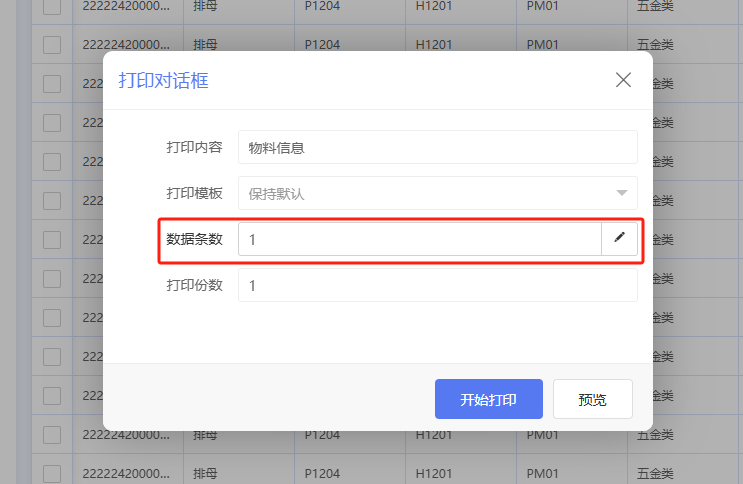Focus the 打印内容 input showing 物料信息
Image resolution: width=743 pixels, height=484 pixels.
[437, 147]
